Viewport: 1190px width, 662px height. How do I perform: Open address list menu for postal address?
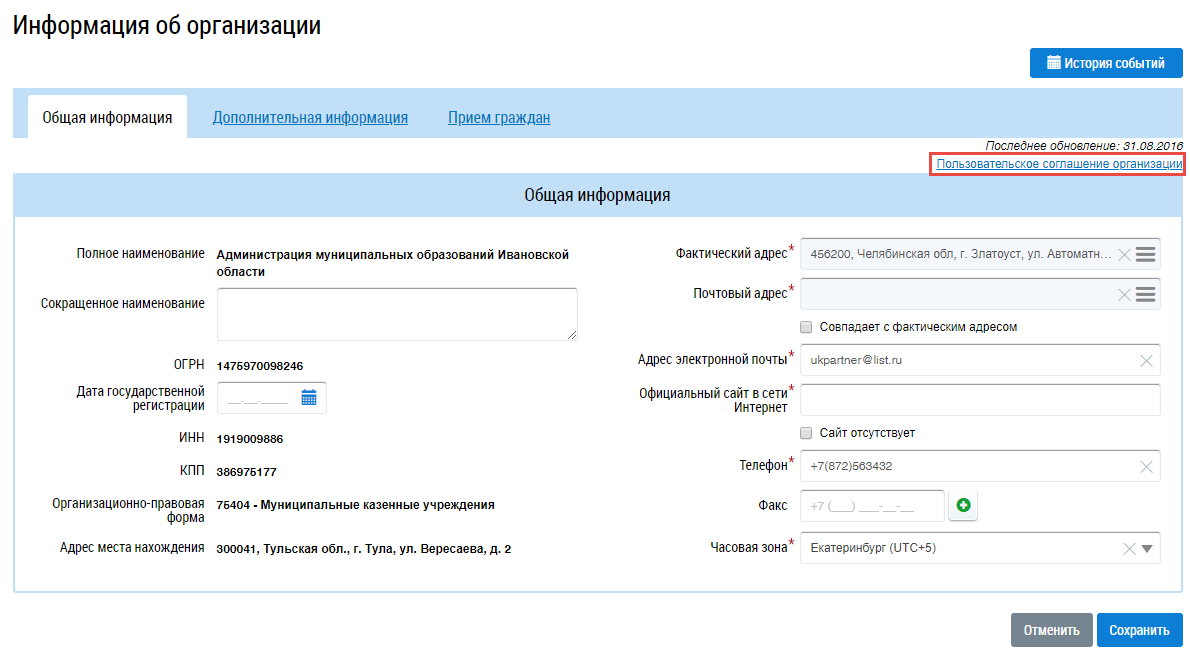(1146, 294)
